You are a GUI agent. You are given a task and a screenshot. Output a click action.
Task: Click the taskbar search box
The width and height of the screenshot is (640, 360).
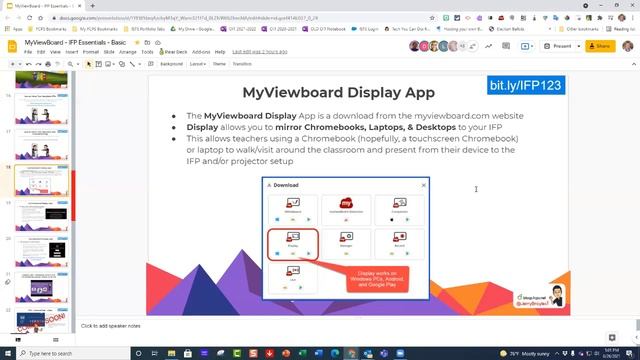(x=73, y=353)
